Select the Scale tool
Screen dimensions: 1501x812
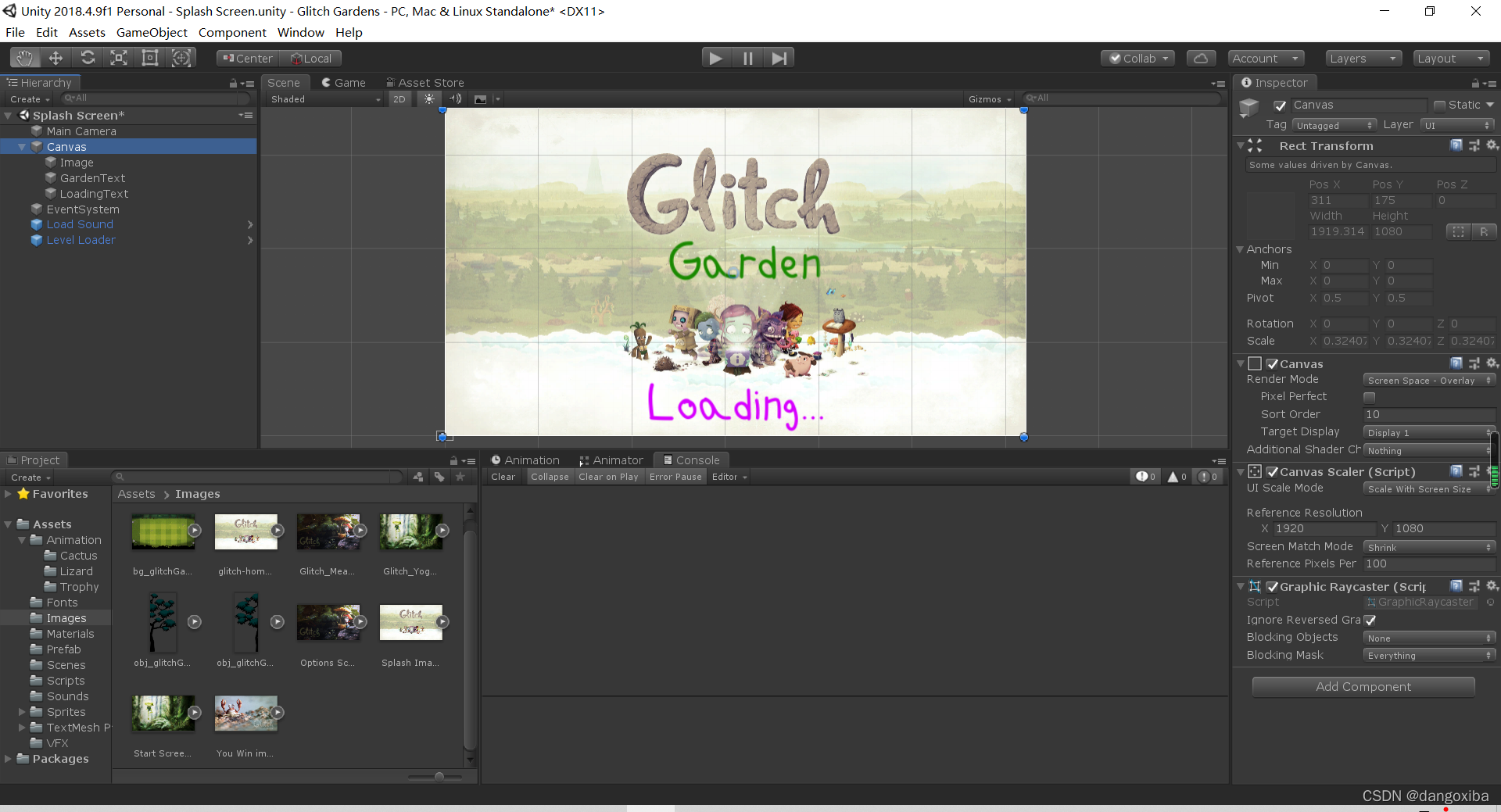pos(119,58)
